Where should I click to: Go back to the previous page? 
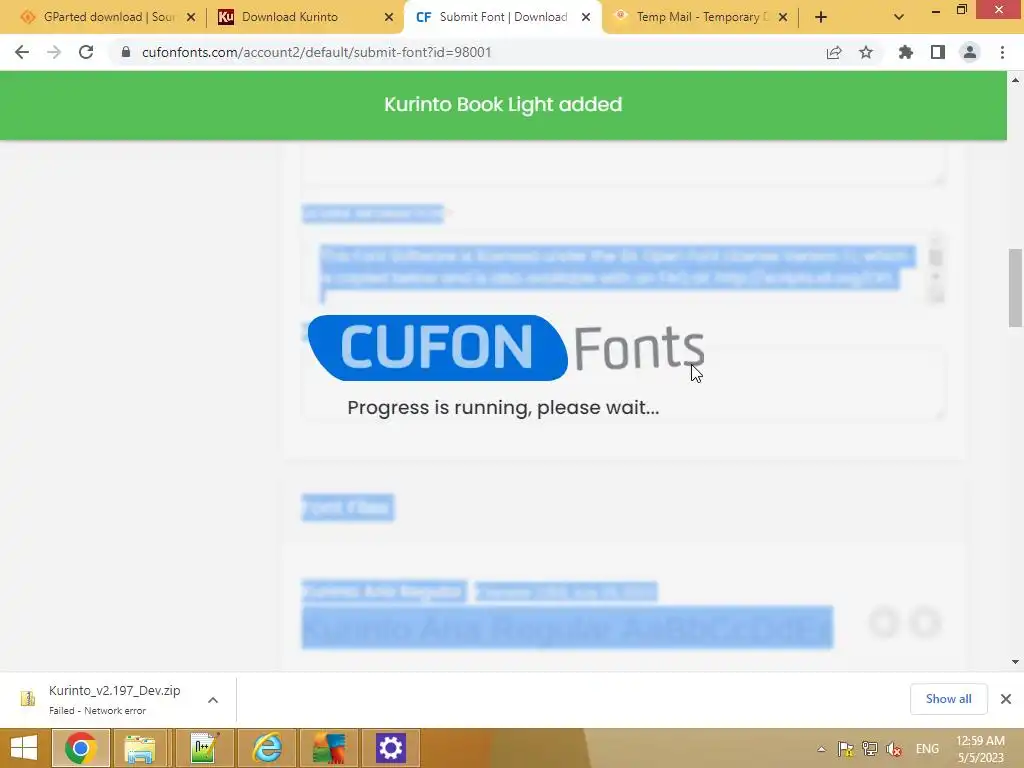coord(22,52)
